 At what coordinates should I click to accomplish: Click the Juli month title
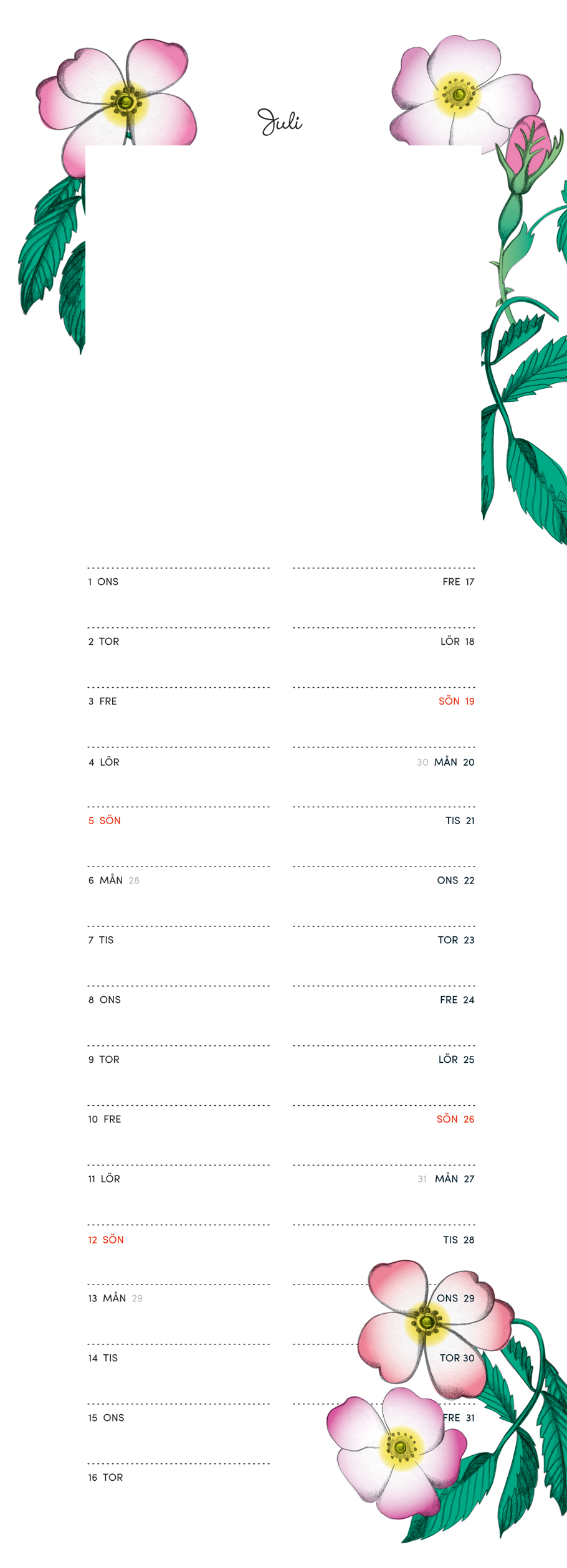click(280, 122)
